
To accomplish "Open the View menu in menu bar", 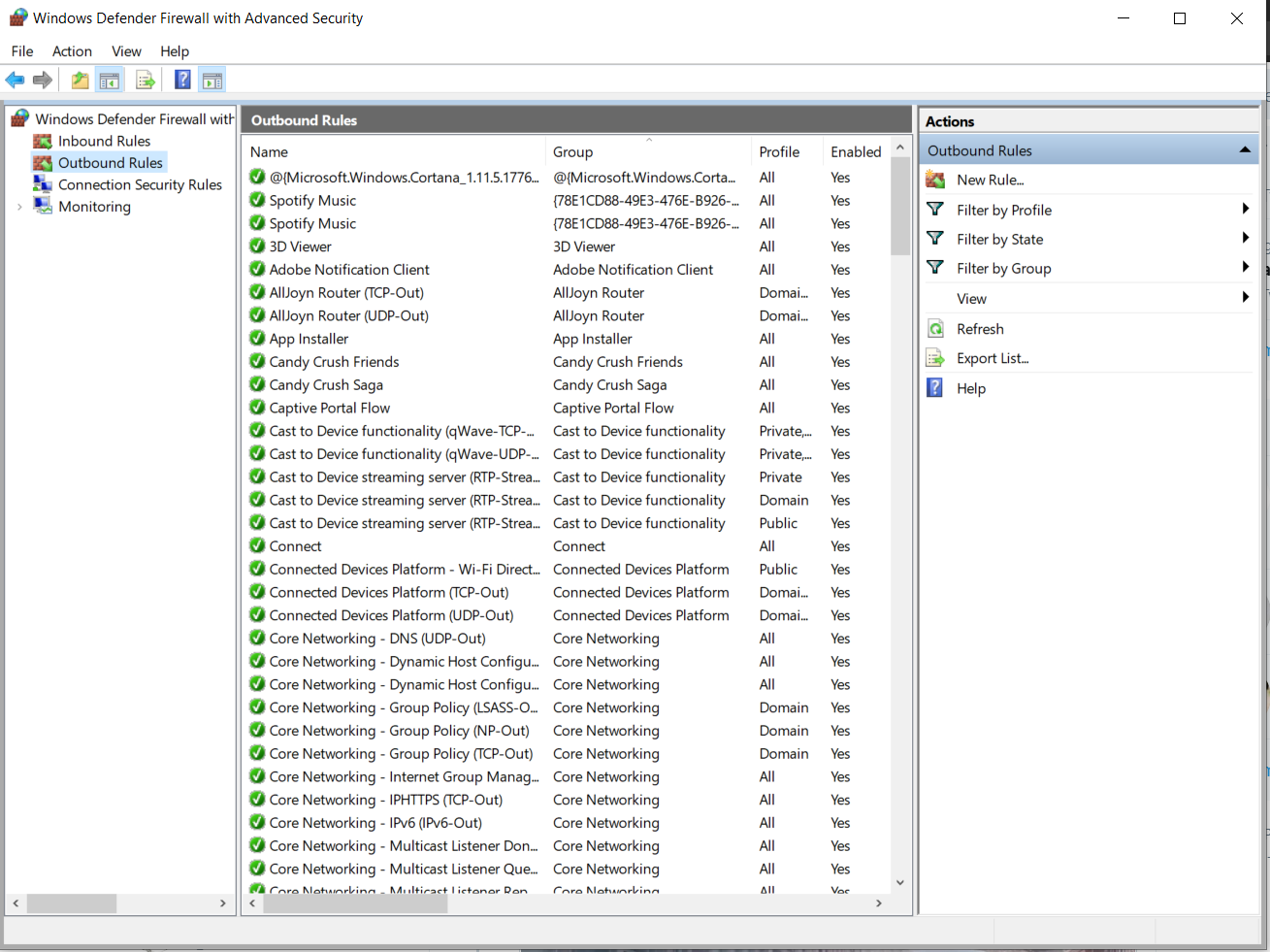I will pyautogui.click(x=126, y=51).
